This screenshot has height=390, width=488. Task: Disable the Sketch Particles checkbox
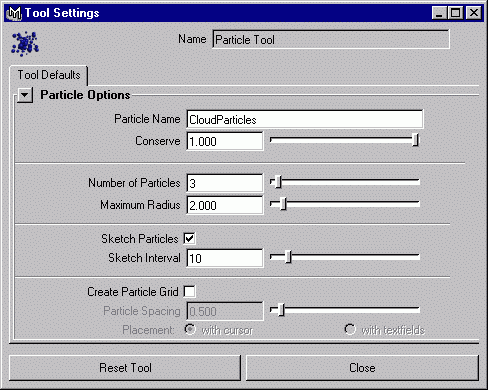[189, 239]
